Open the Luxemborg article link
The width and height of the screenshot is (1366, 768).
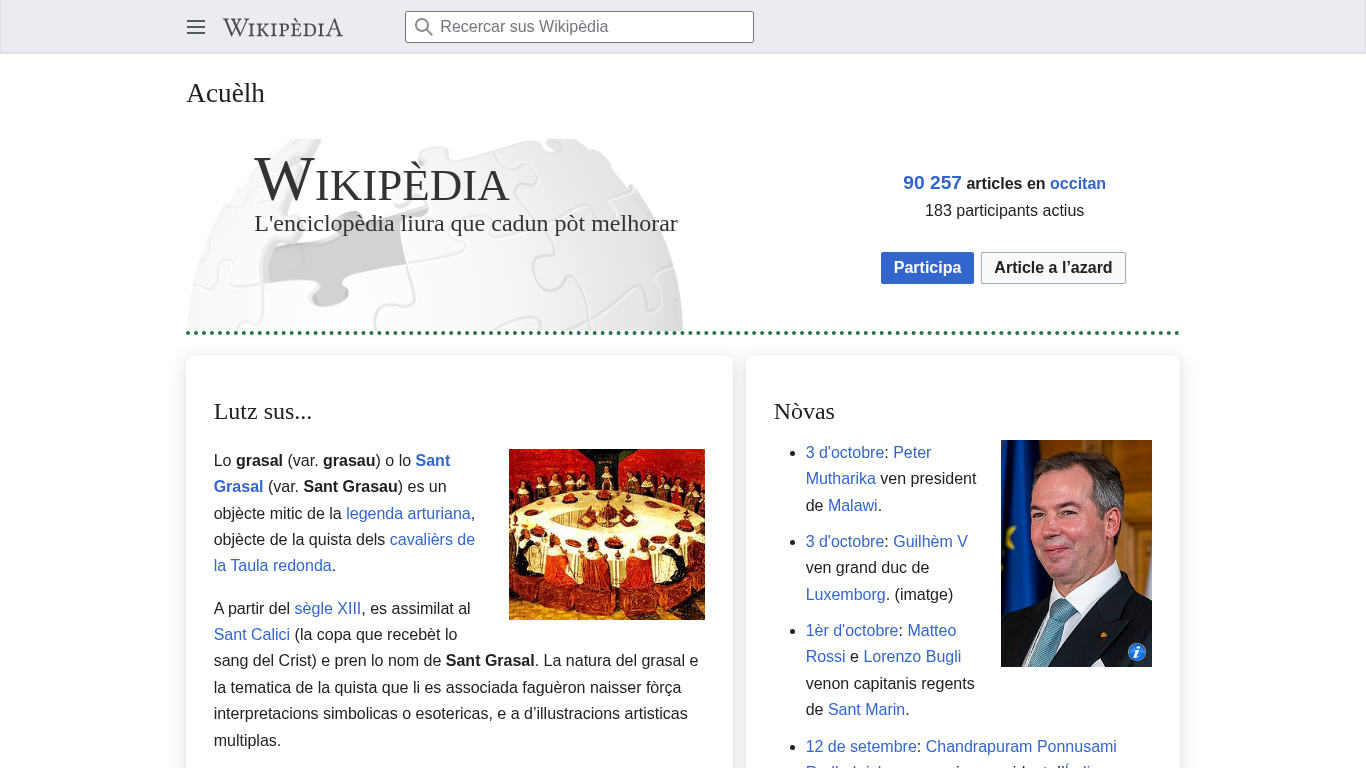tap(845, 594)
